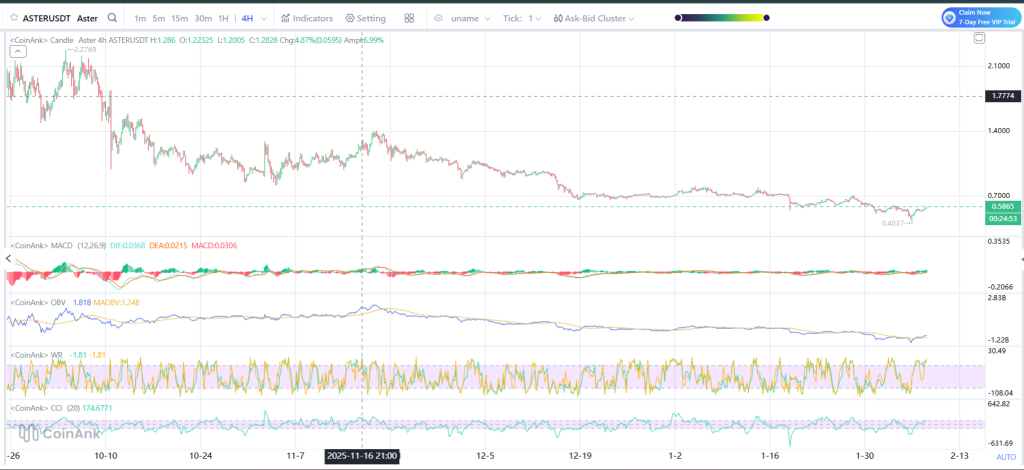Image resolution: width=1024 pixels, height=470 pixels.
Task: Expand the more timeframes dropdown arrow
Action: click(x=264, y=18)
